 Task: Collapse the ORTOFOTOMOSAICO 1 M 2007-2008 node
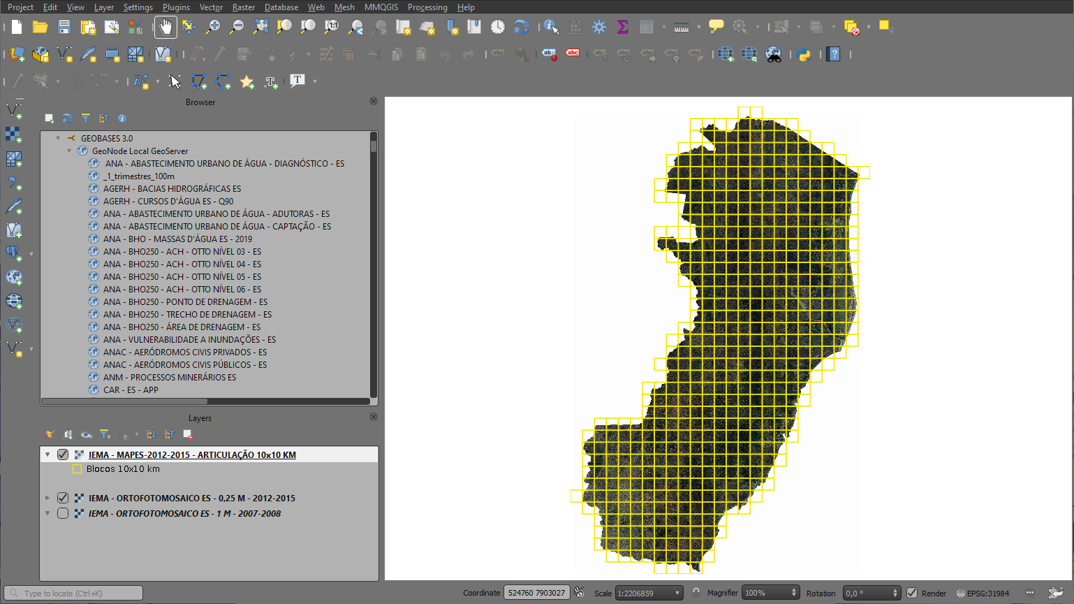[48, 514]
